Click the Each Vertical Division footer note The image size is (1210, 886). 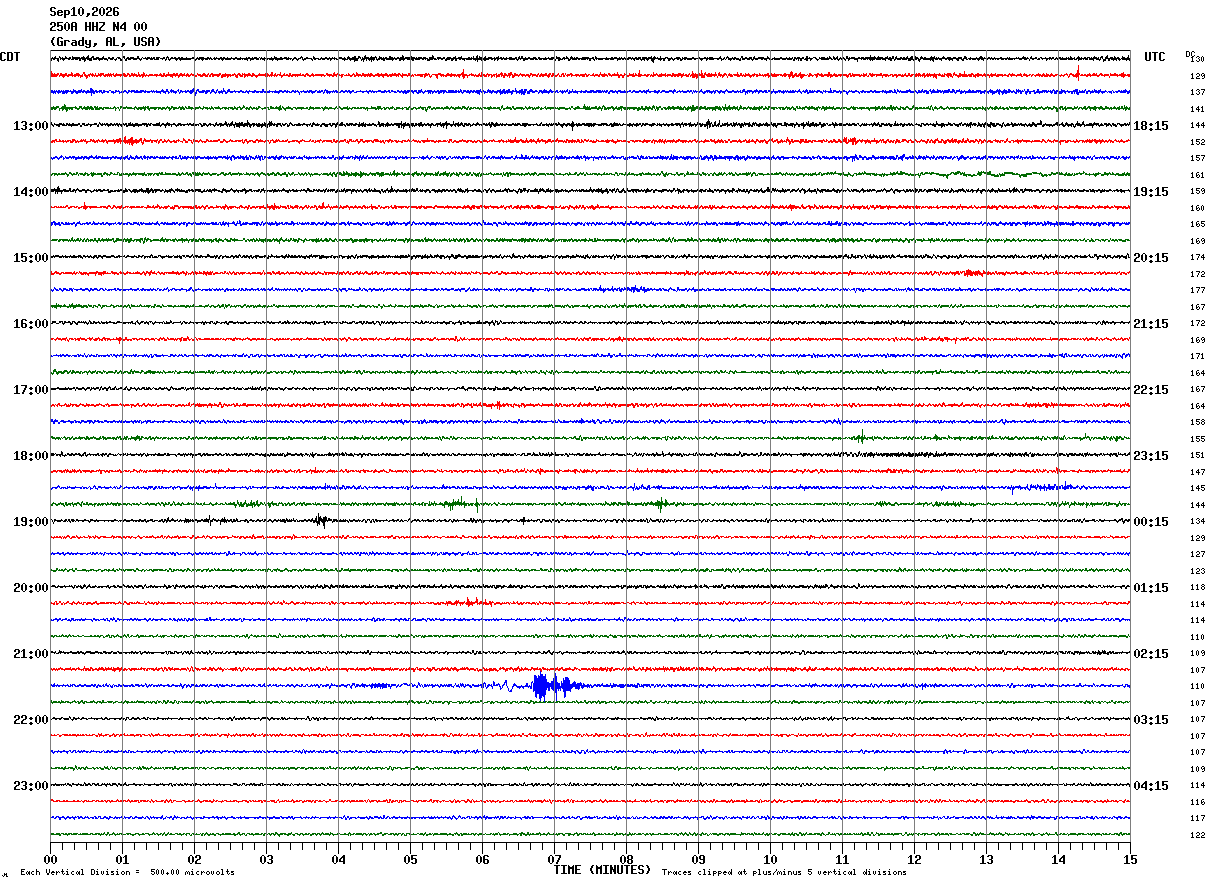pos(127,872)
